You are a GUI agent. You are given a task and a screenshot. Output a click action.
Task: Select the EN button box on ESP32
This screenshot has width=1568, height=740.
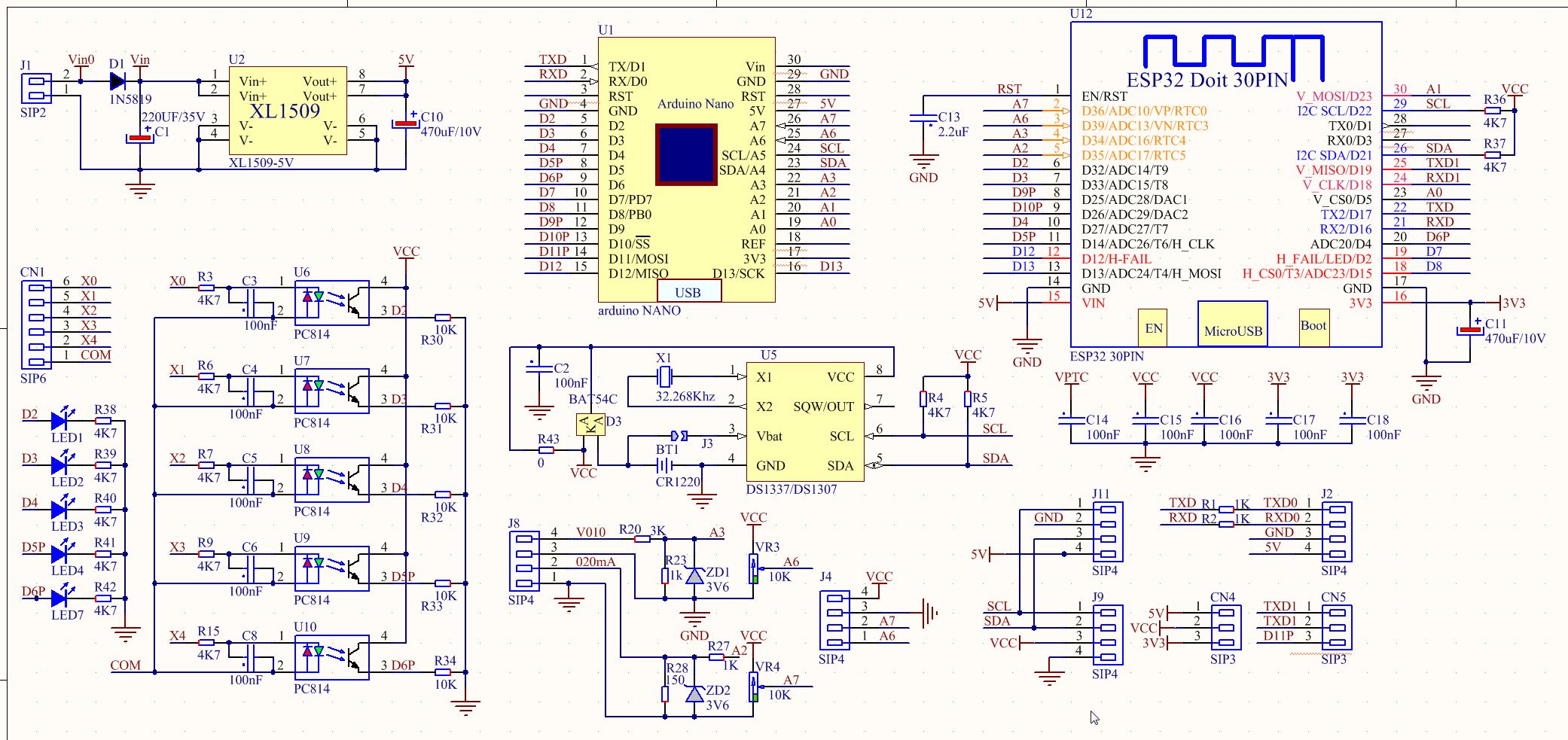click(x=1153, y=327)
